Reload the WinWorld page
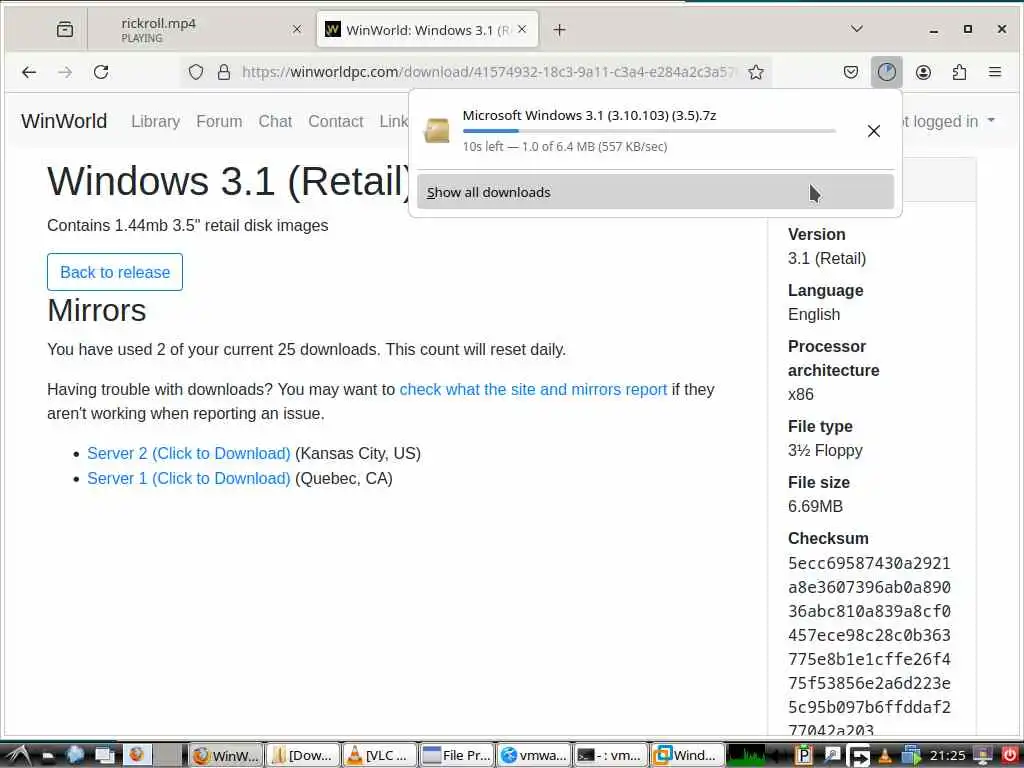Image resolution: width=1024 pixels, height=768 pixels. pos(101,72)
